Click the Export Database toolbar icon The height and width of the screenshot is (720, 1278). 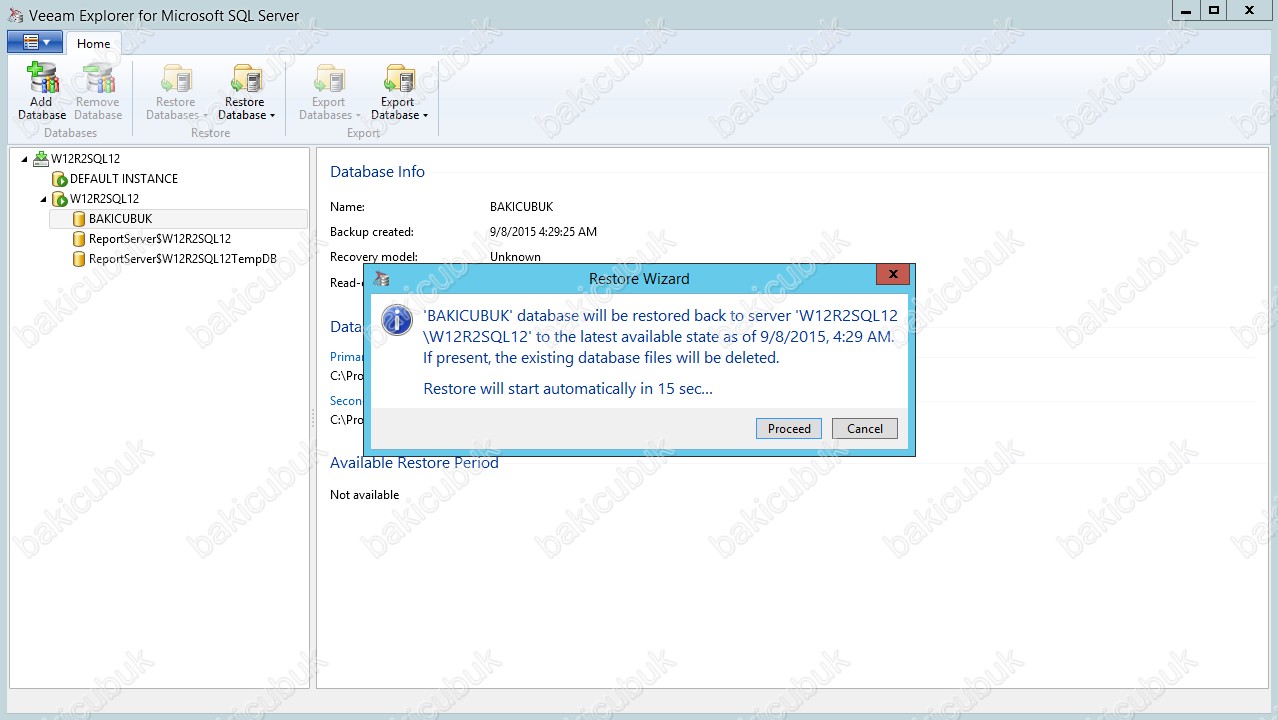[x=398, y=79]
